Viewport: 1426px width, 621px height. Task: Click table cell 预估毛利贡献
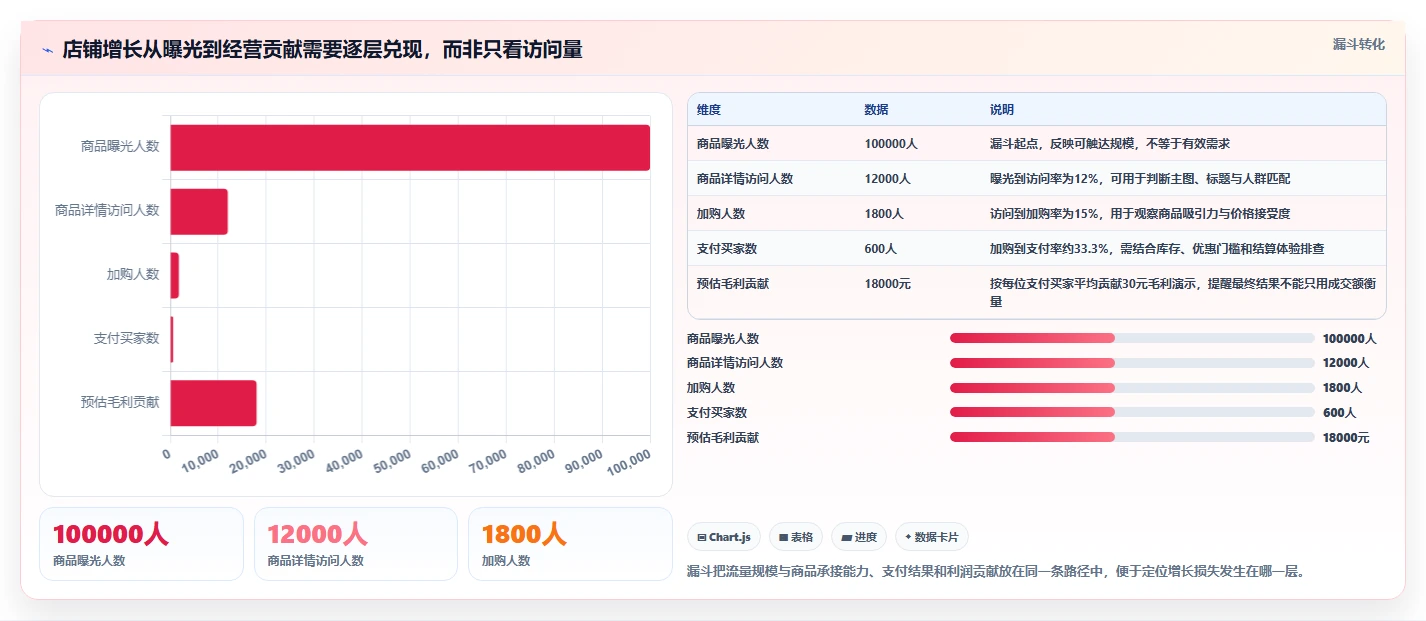point(733,284)
